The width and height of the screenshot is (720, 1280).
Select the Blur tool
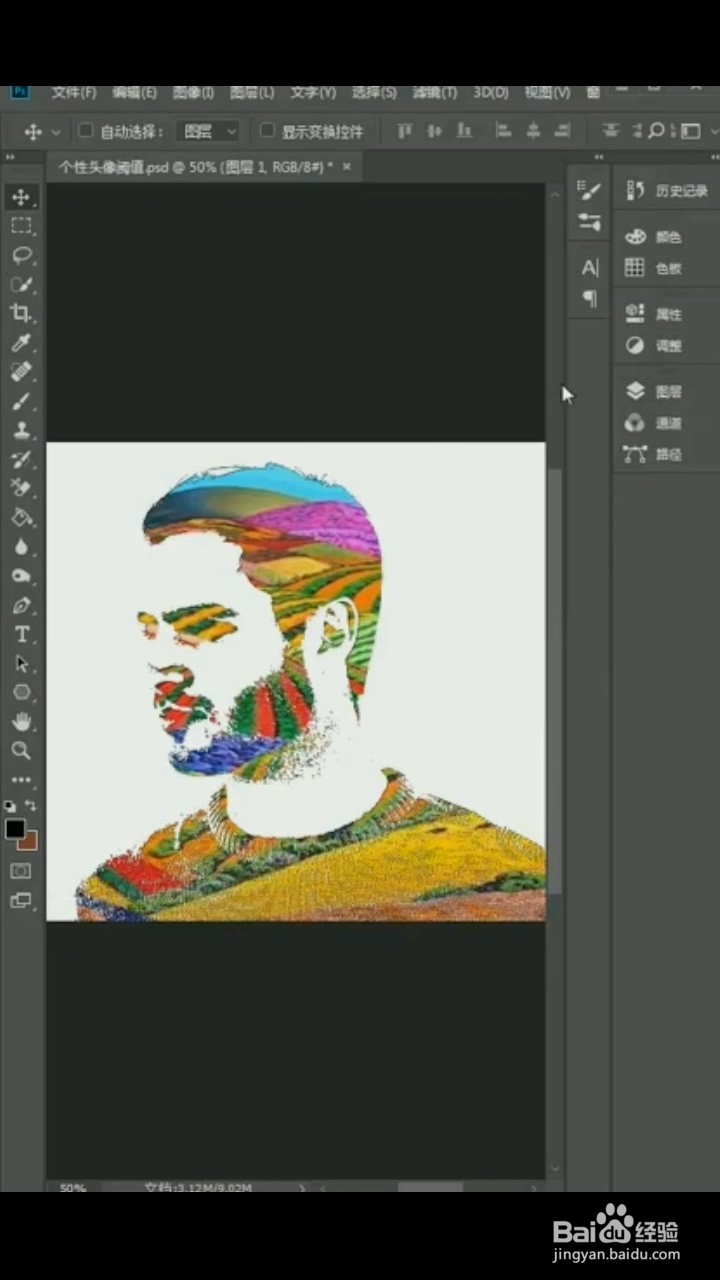(21, 547)
